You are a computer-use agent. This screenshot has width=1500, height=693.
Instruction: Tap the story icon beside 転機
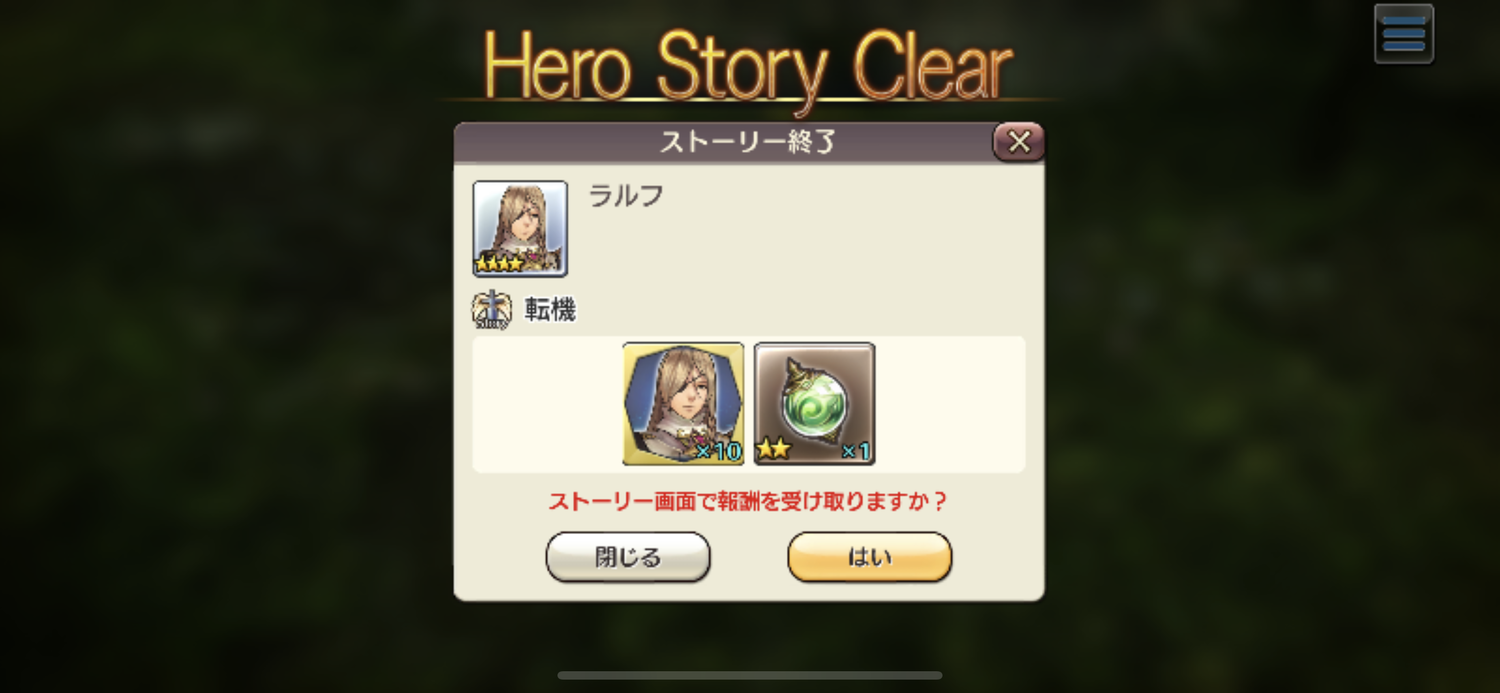(x=491, y=311)
